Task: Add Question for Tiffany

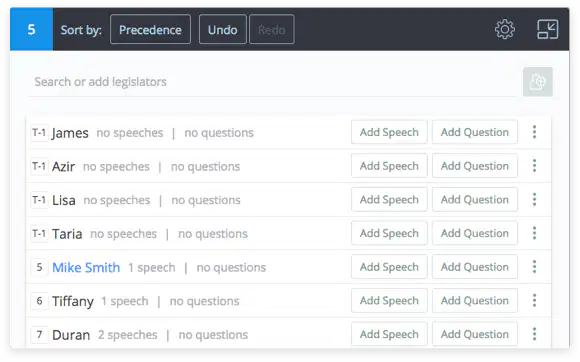Action: tap(475, 300)
